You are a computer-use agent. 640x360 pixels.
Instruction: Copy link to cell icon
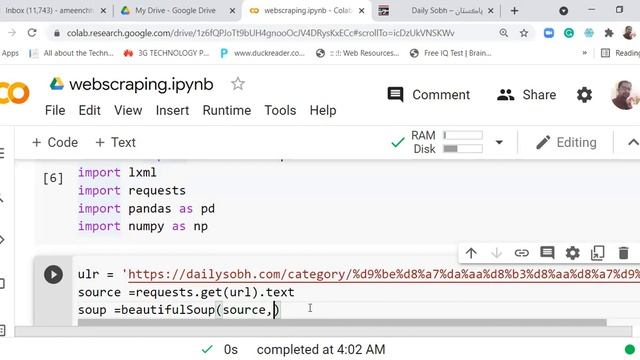coord(522,253)
